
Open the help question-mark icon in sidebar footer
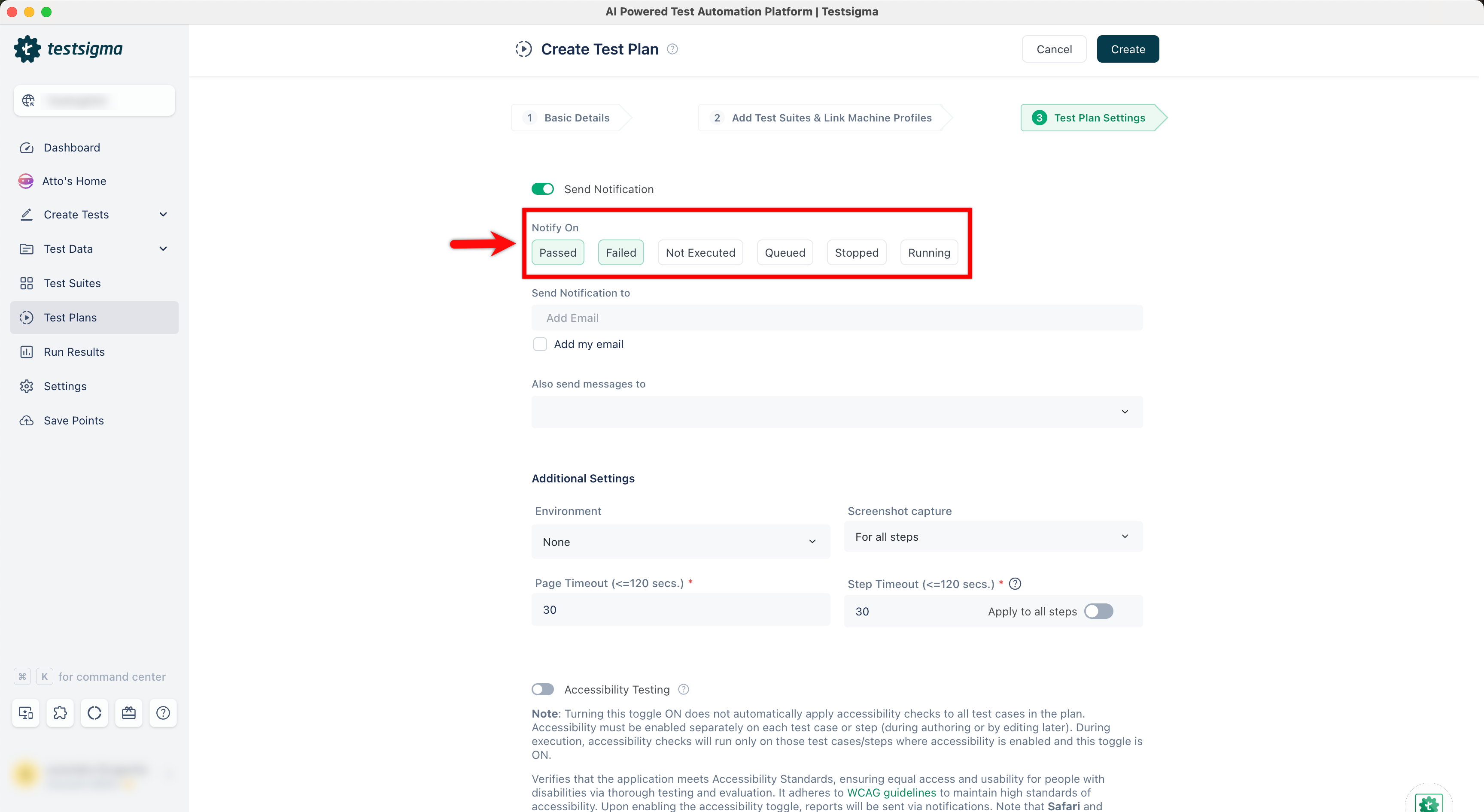tap(163, 713)
